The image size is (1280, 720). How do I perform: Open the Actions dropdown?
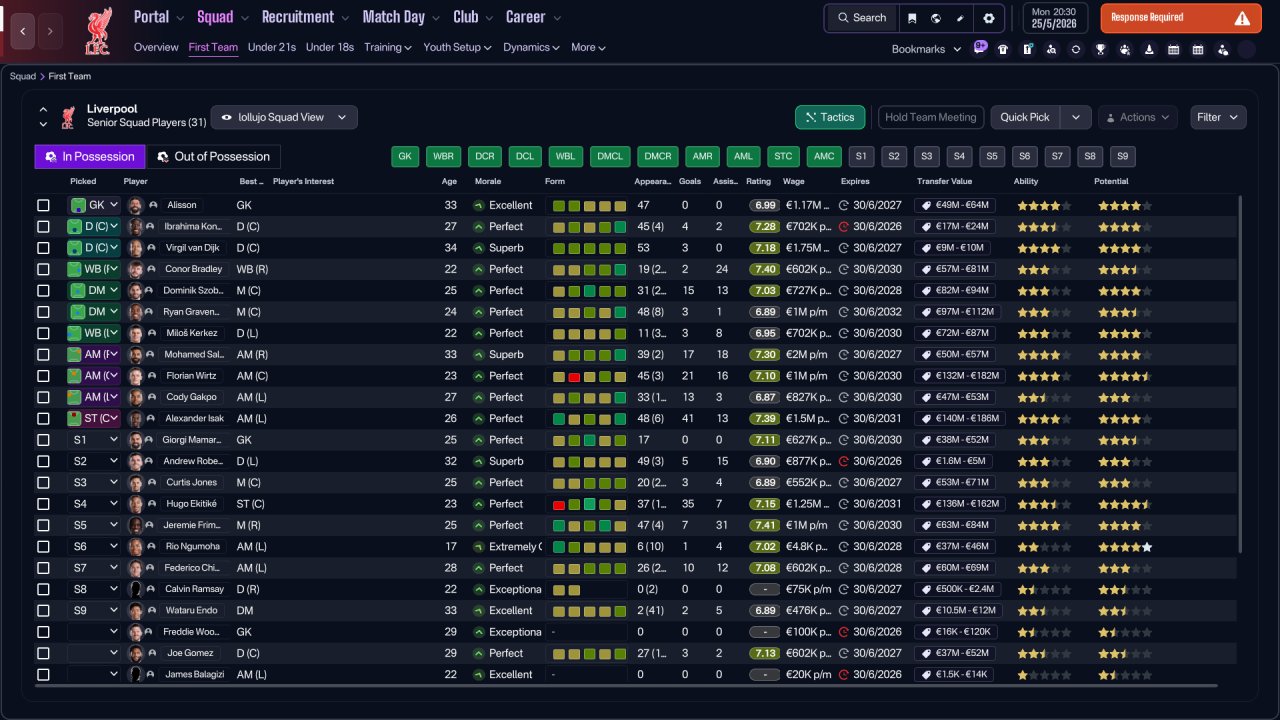[1140, 117]
